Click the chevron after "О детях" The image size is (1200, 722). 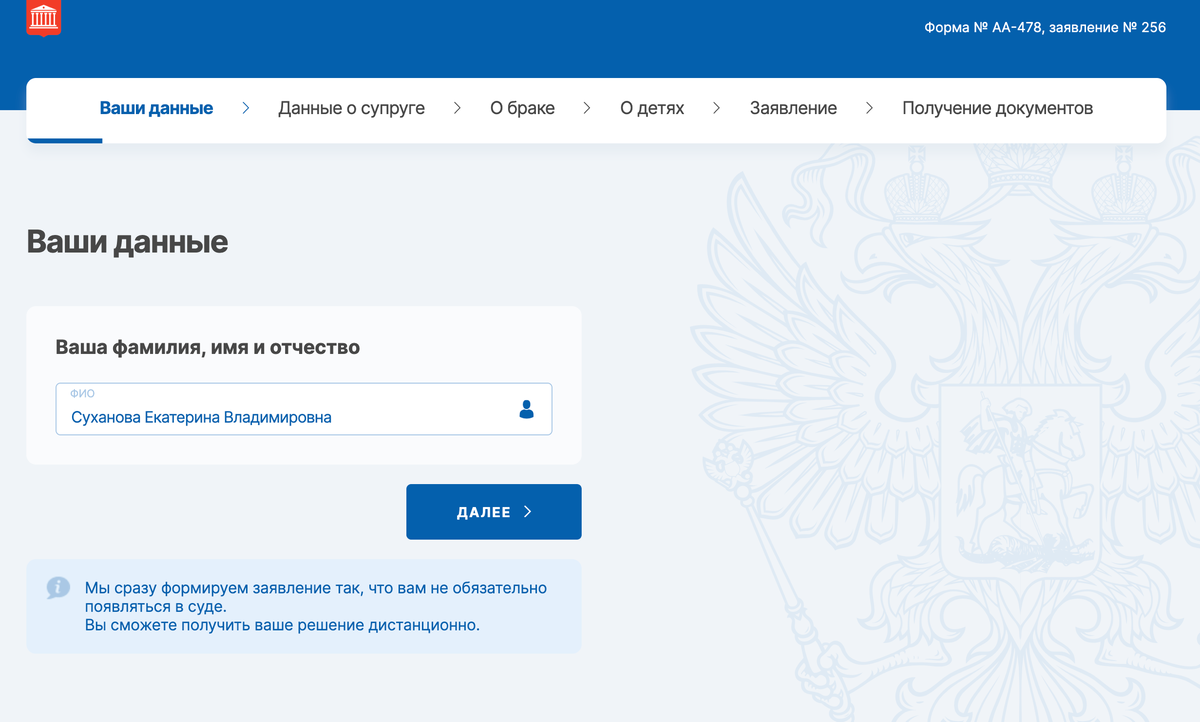716,108
